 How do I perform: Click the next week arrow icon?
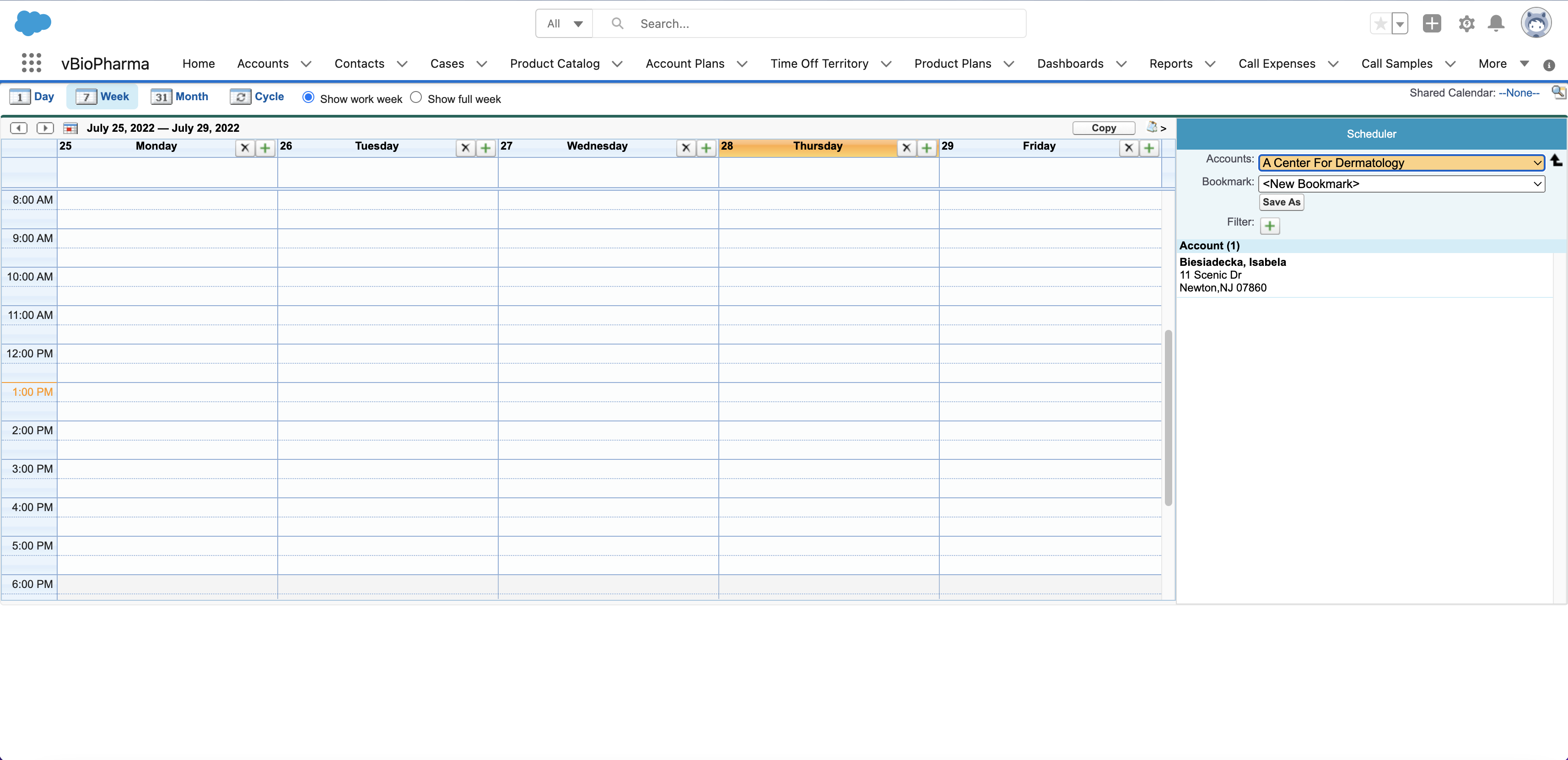pos(45,128)
